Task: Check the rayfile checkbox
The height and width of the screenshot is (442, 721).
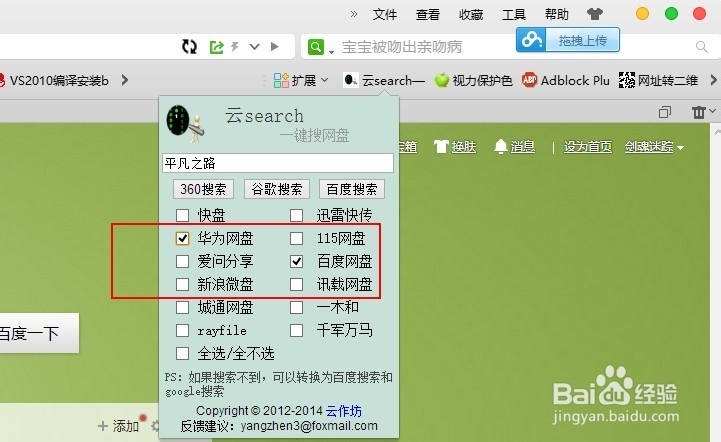Action: click(183, 330)
